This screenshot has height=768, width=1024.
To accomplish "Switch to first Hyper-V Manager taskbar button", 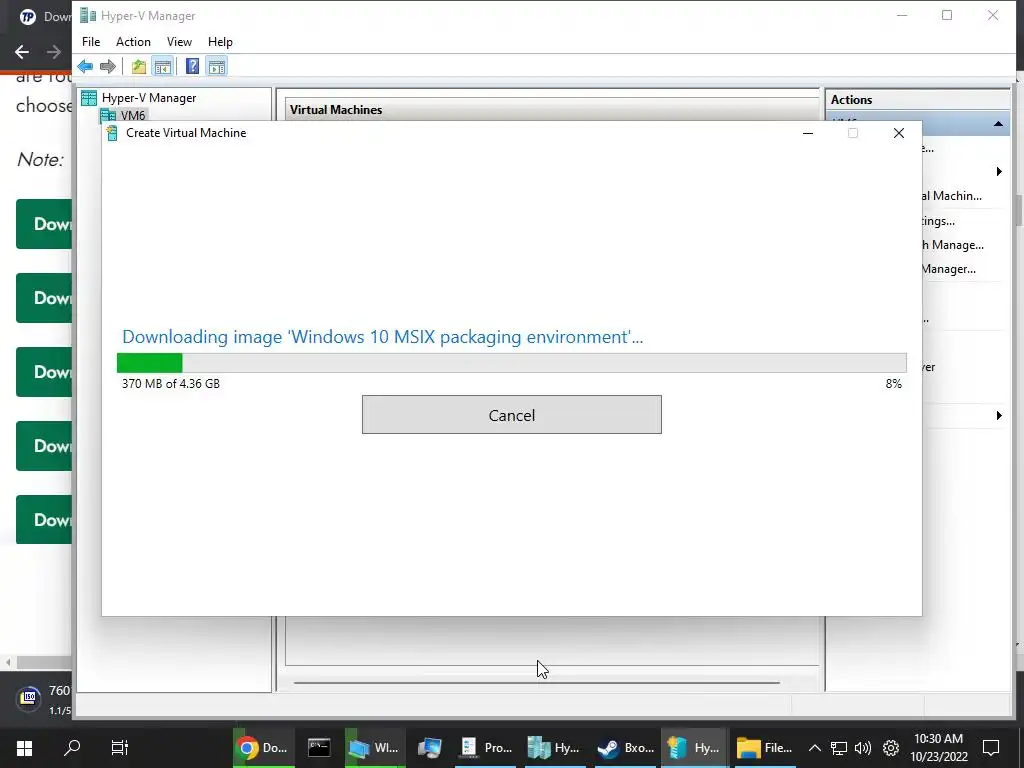I will tap(554, 748).
